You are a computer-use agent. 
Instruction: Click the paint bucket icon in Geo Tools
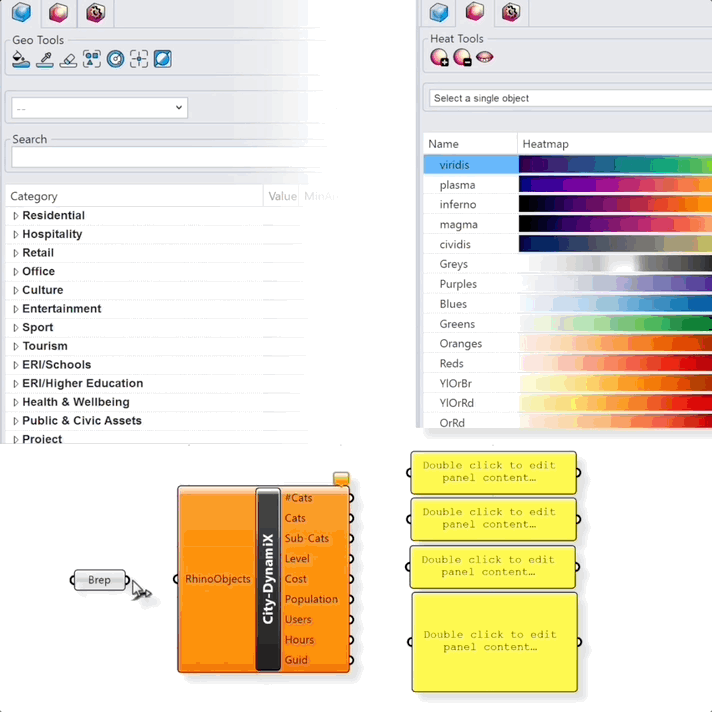click(x=21, y=60)
